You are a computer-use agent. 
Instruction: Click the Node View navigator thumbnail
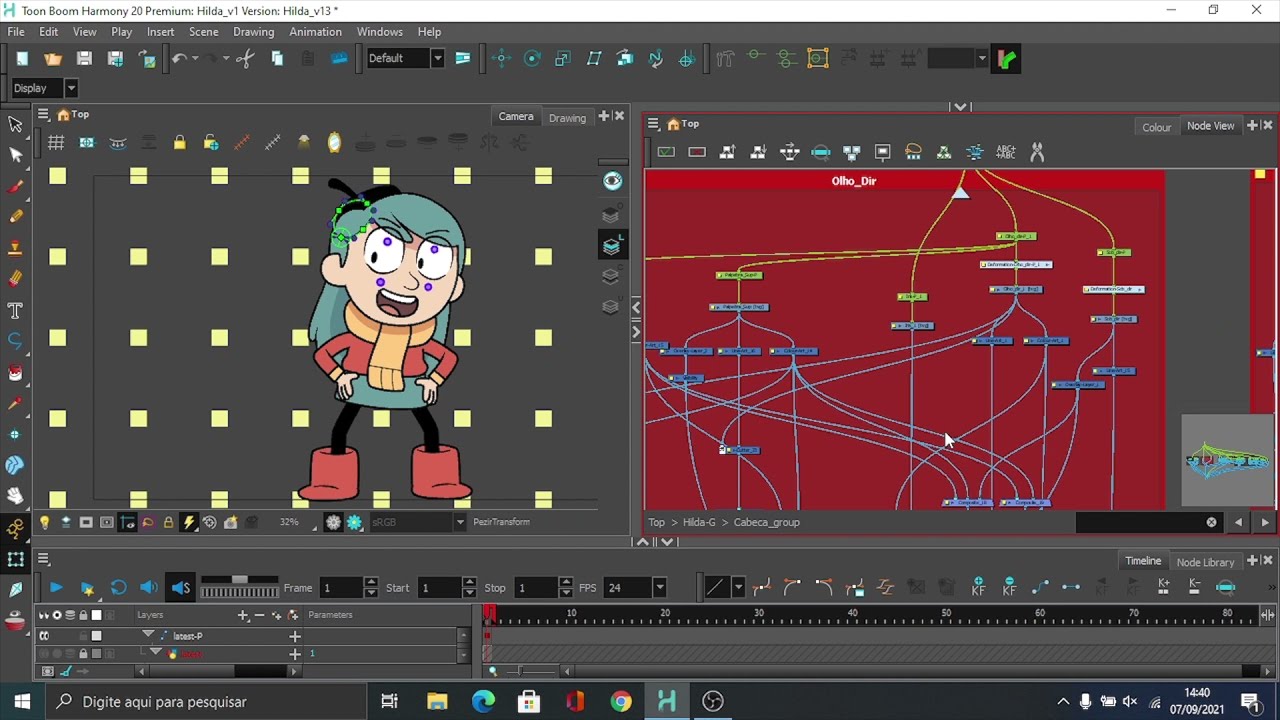click(1227, 460)
